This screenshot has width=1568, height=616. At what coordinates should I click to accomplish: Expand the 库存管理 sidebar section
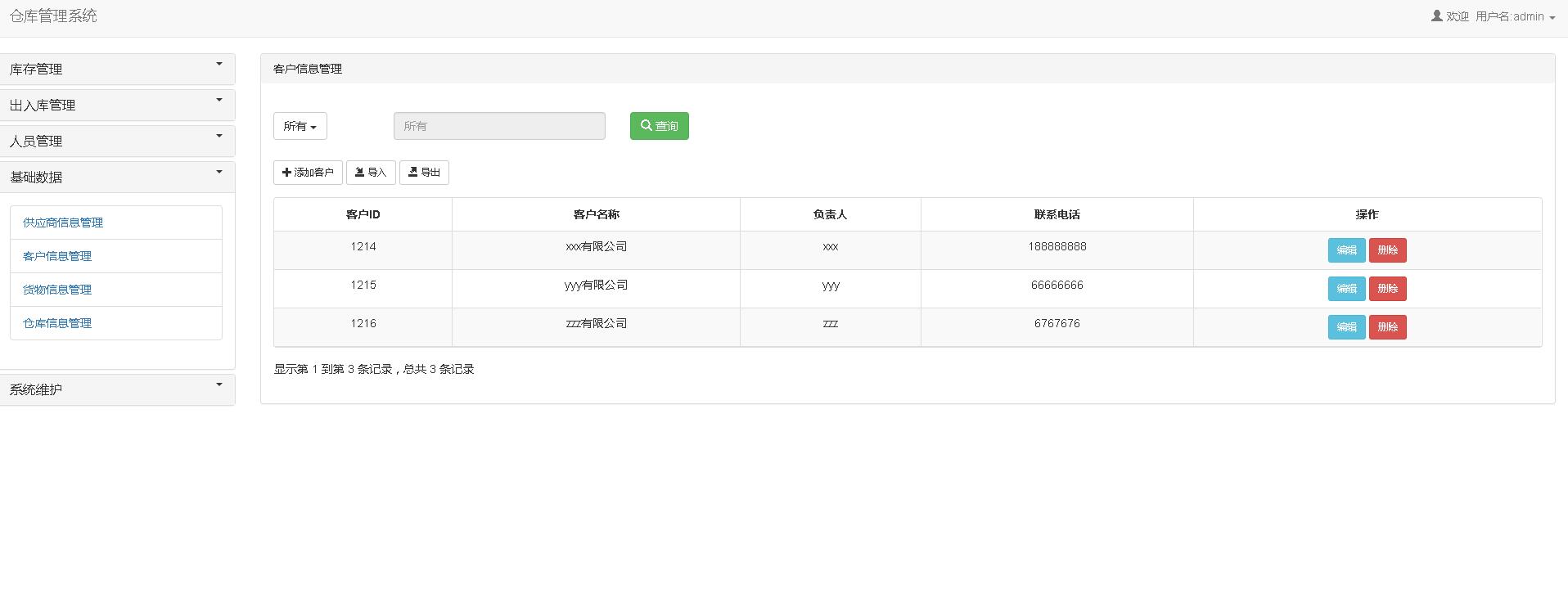[117, 70]
